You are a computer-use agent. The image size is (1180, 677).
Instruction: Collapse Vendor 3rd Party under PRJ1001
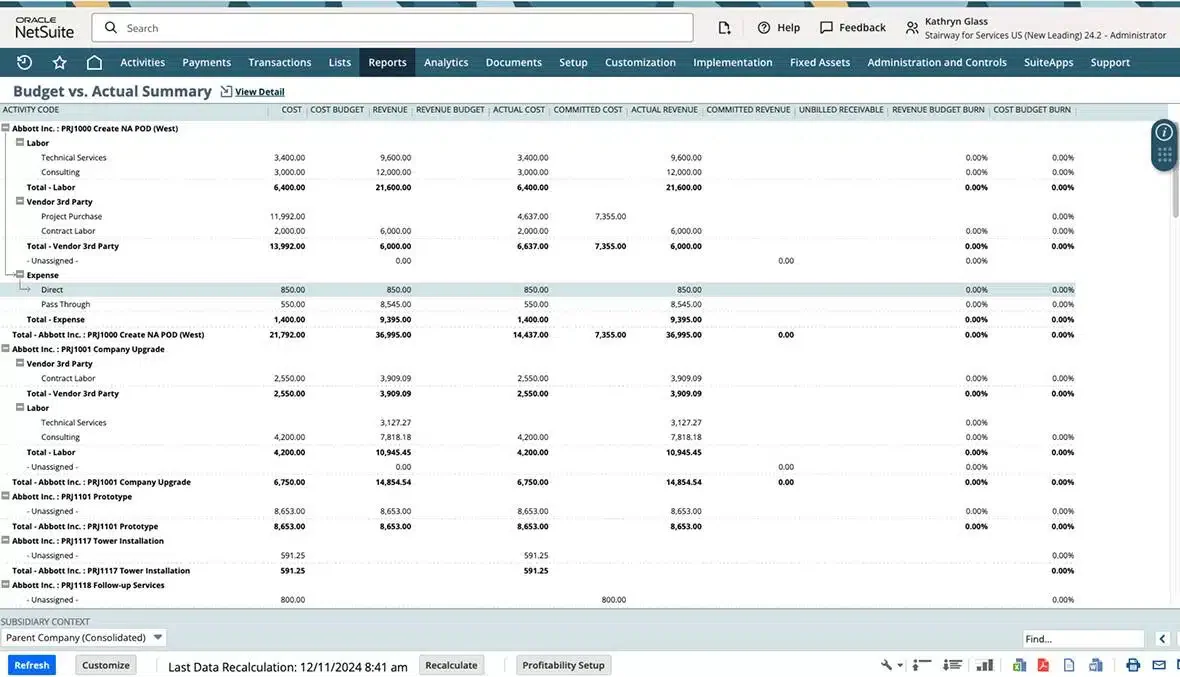20,363
